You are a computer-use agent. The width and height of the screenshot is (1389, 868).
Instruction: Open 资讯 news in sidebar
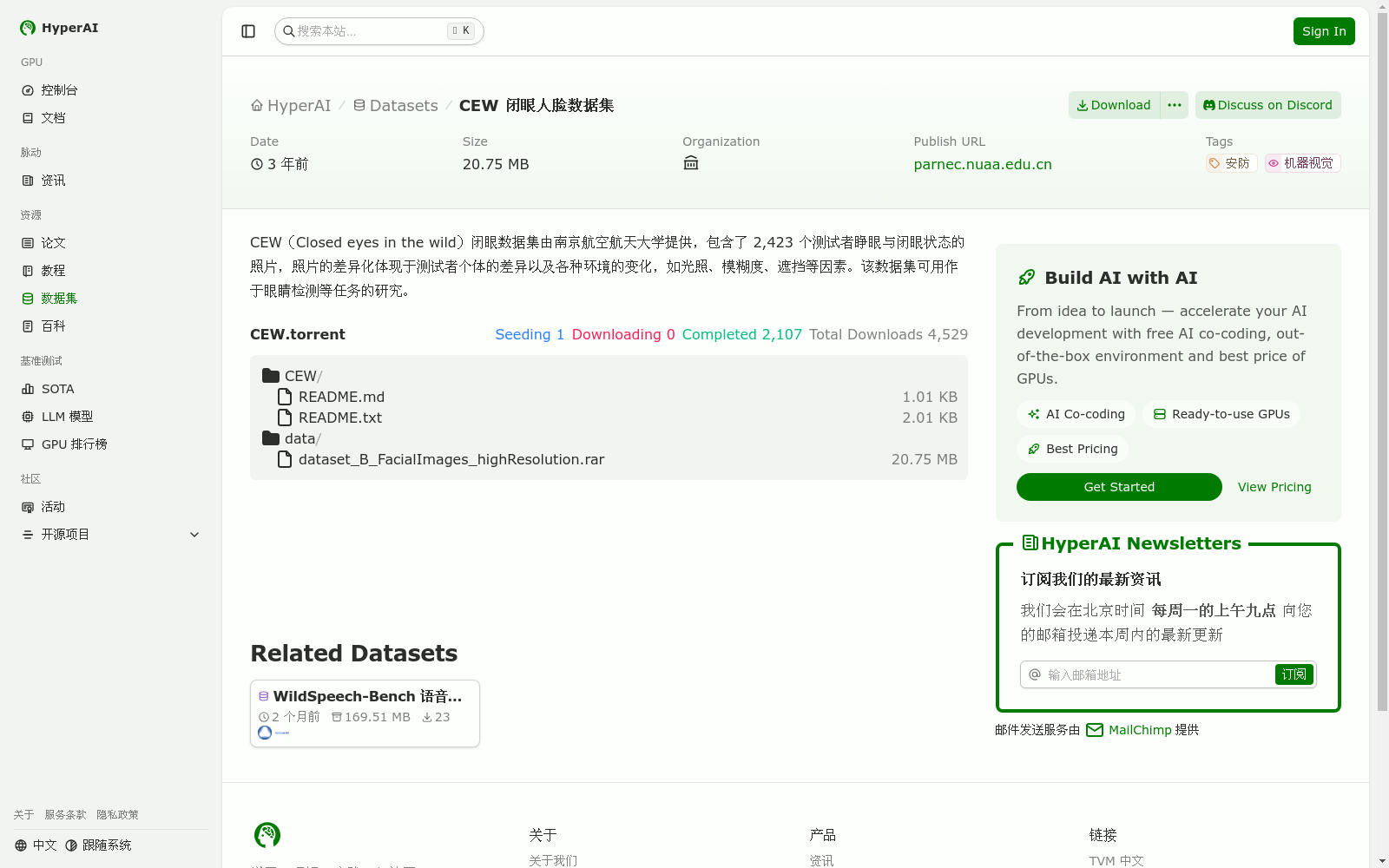(110, 181)
